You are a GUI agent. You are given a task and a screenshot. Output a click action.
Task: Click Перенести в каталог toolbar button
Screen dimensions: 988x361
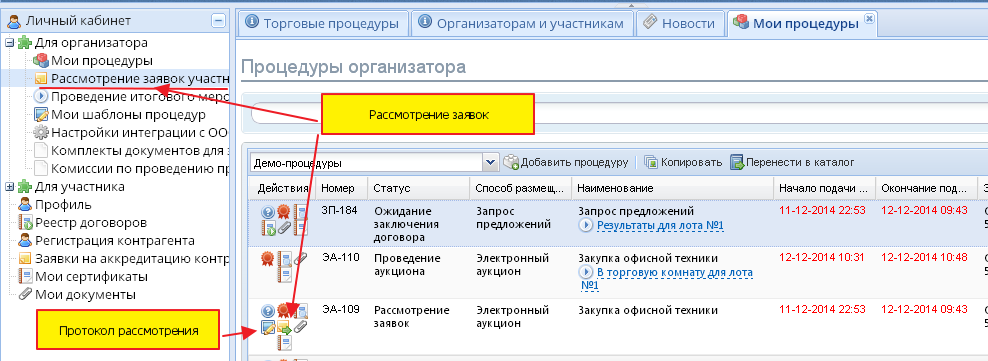(792, 162)
